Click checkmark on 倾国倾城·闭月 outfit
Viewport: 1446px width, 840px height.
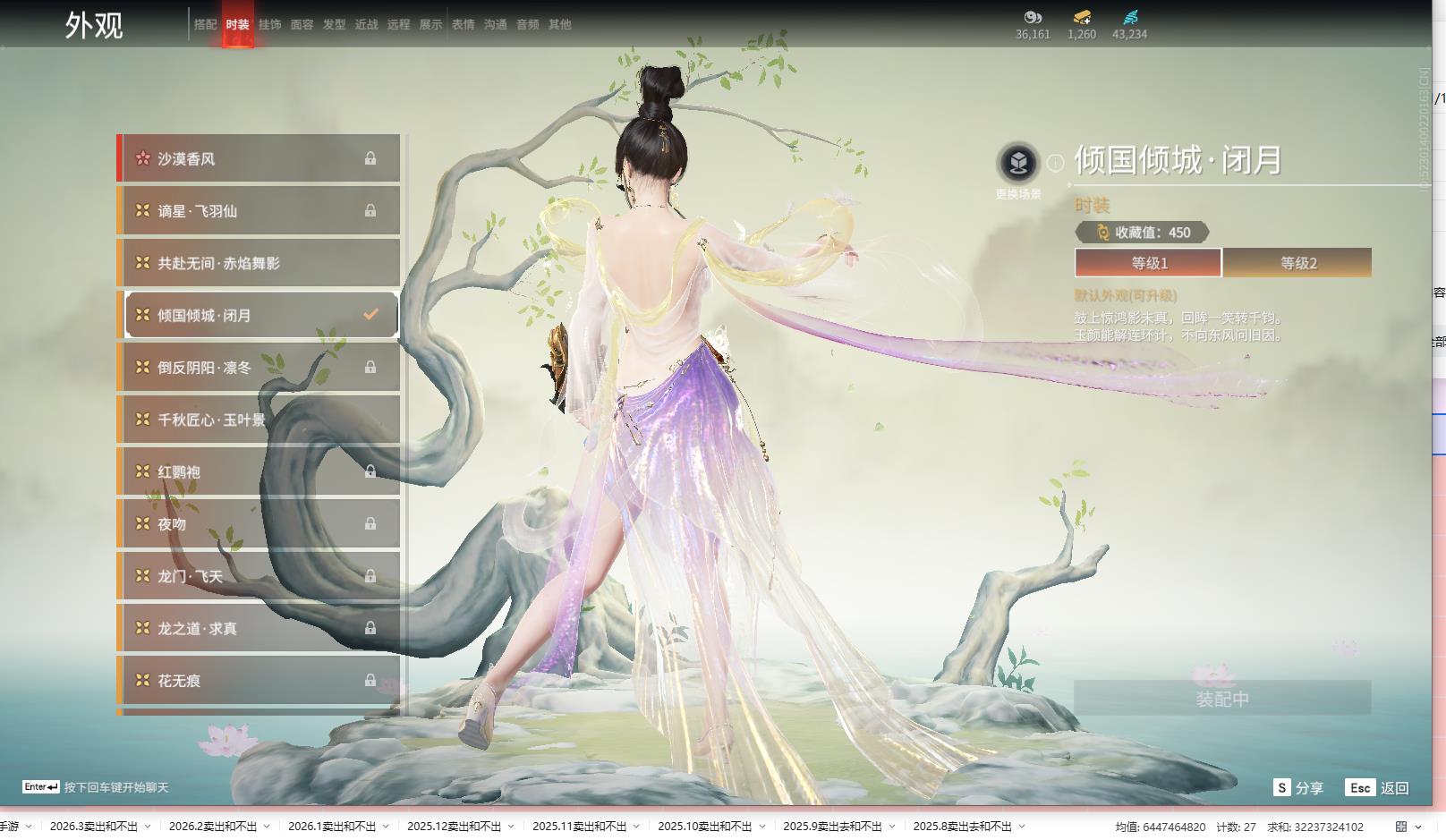(370, 315)
